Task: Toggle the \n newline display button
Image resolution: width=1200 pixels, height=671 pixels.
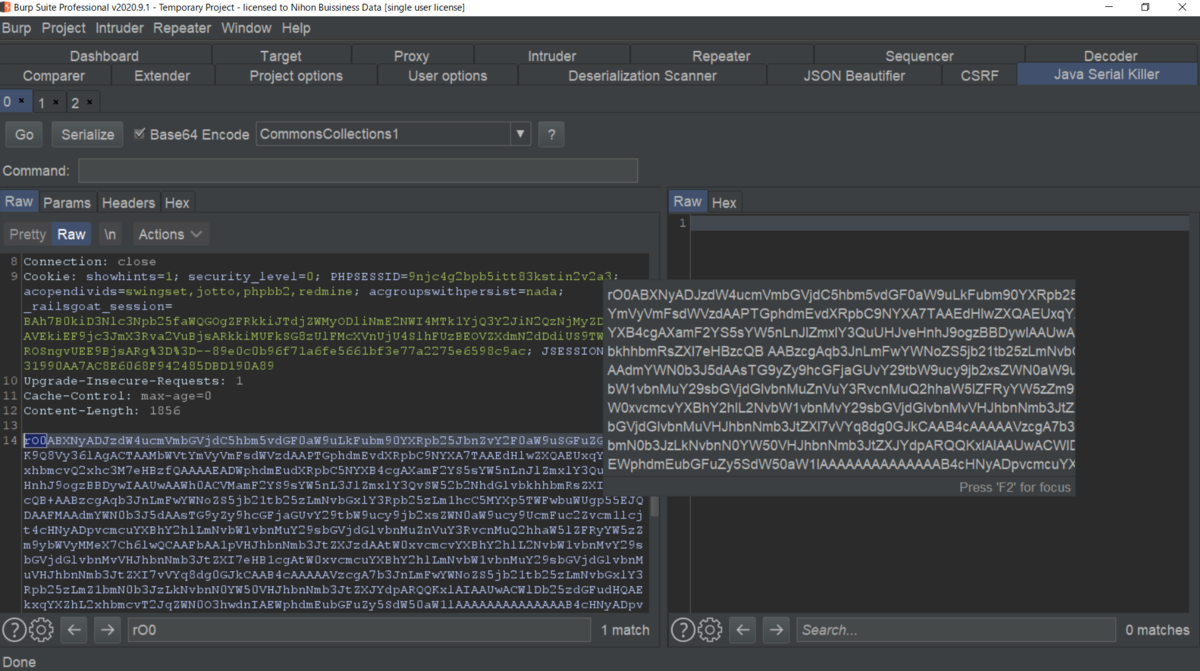Action: pyautogui.click(x=110, y=234)
